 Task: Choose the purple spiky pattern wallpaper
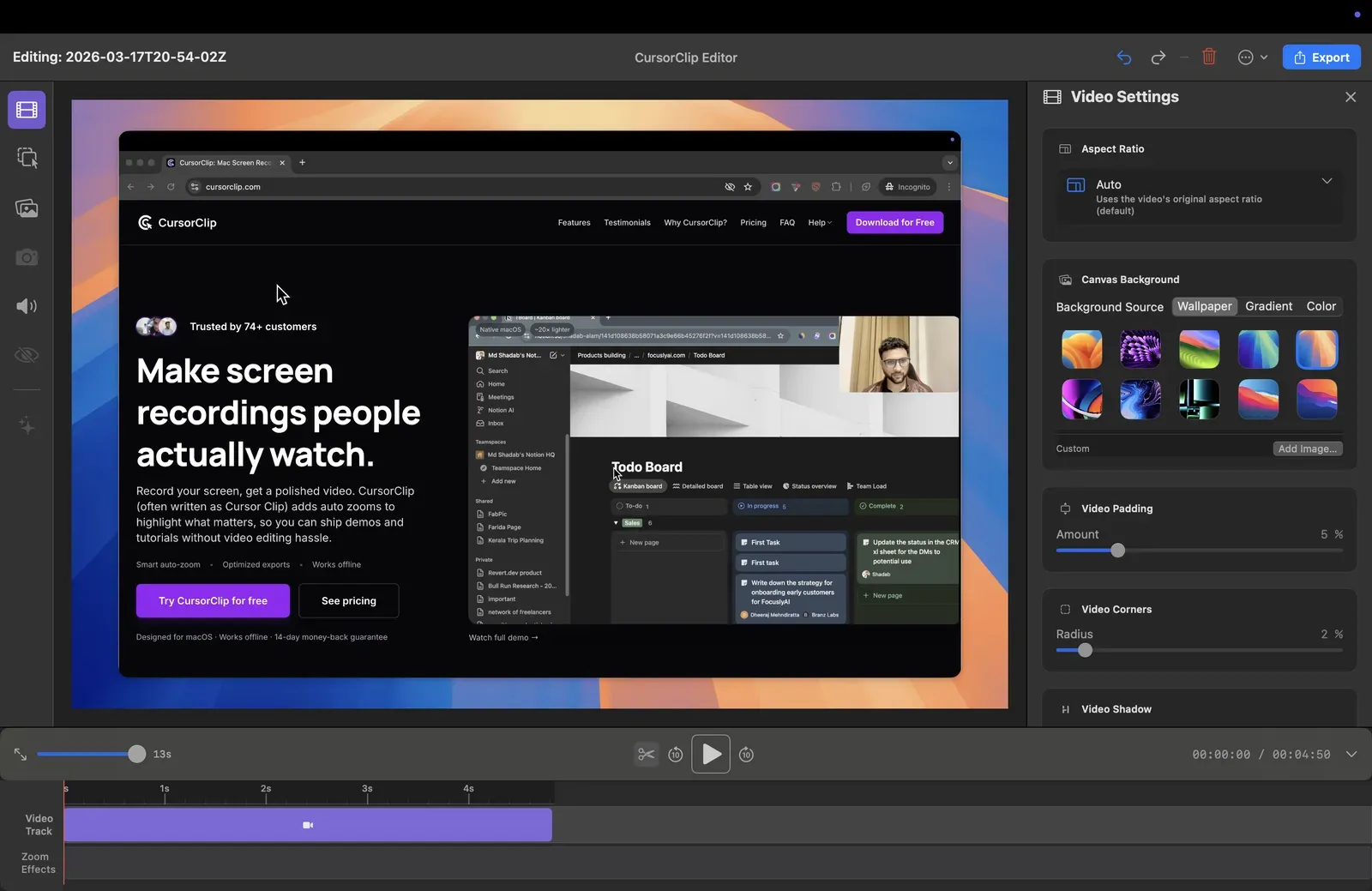click(x=1140, y=349)
